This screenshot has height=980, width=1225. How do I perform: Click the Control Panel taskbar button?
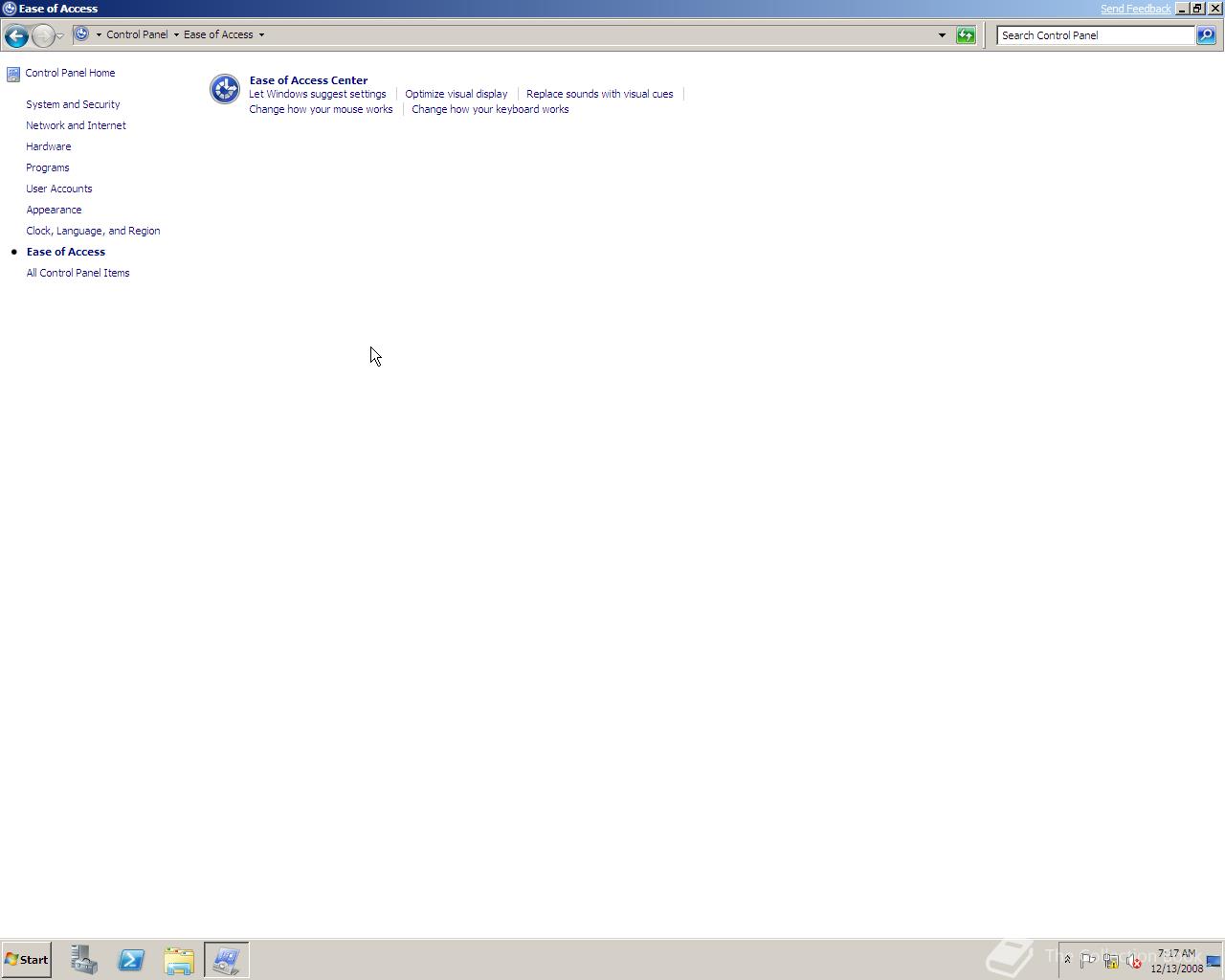(x=227, y=960)
